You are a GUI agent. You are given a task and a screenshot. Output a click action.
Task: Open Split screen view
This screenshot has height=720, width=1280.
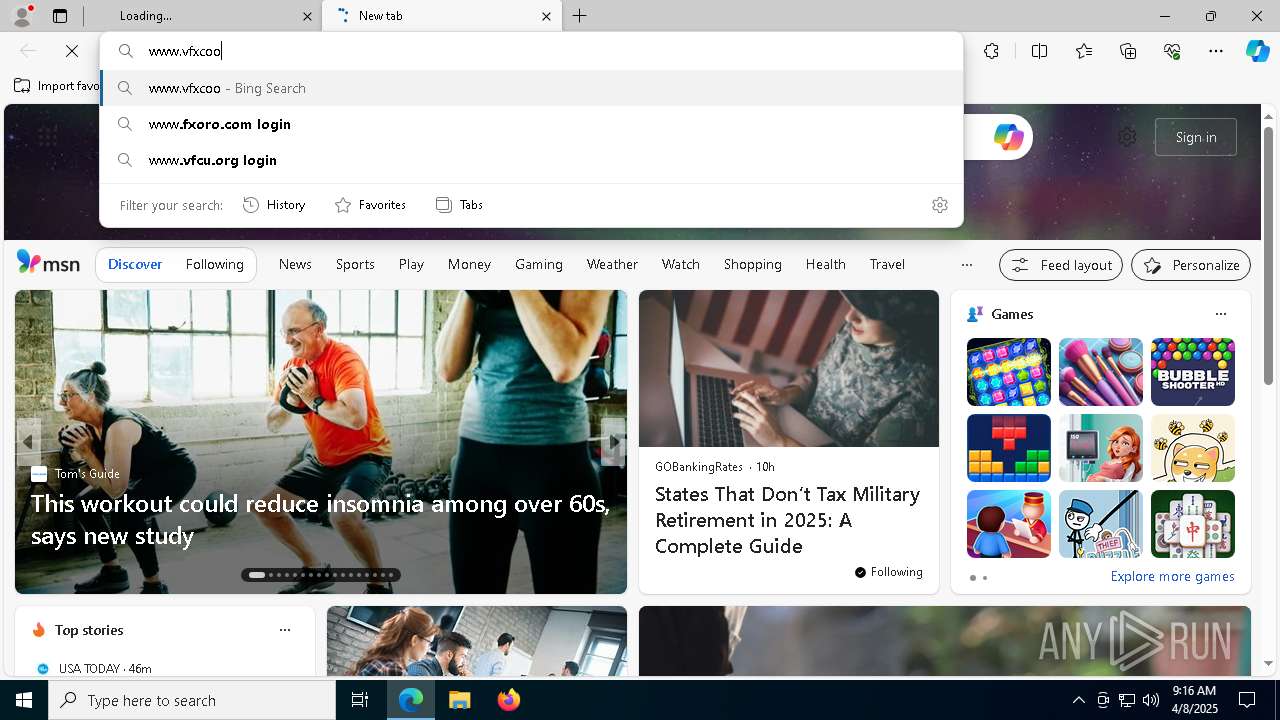1039,51
